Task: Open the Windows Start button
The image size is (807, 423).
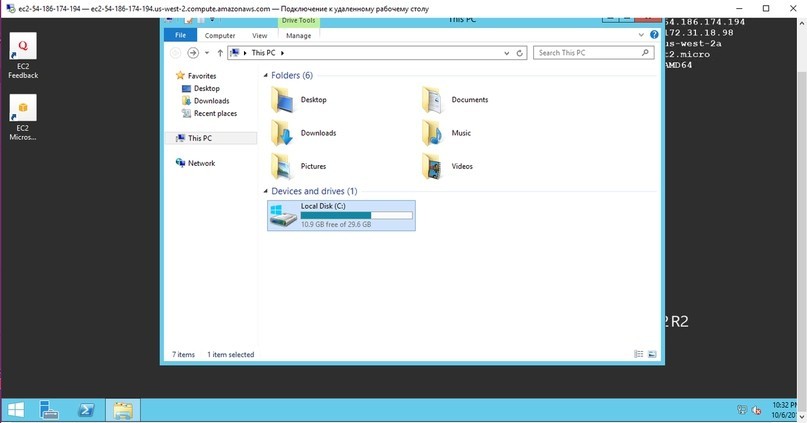Action: (x=15, y=410)
